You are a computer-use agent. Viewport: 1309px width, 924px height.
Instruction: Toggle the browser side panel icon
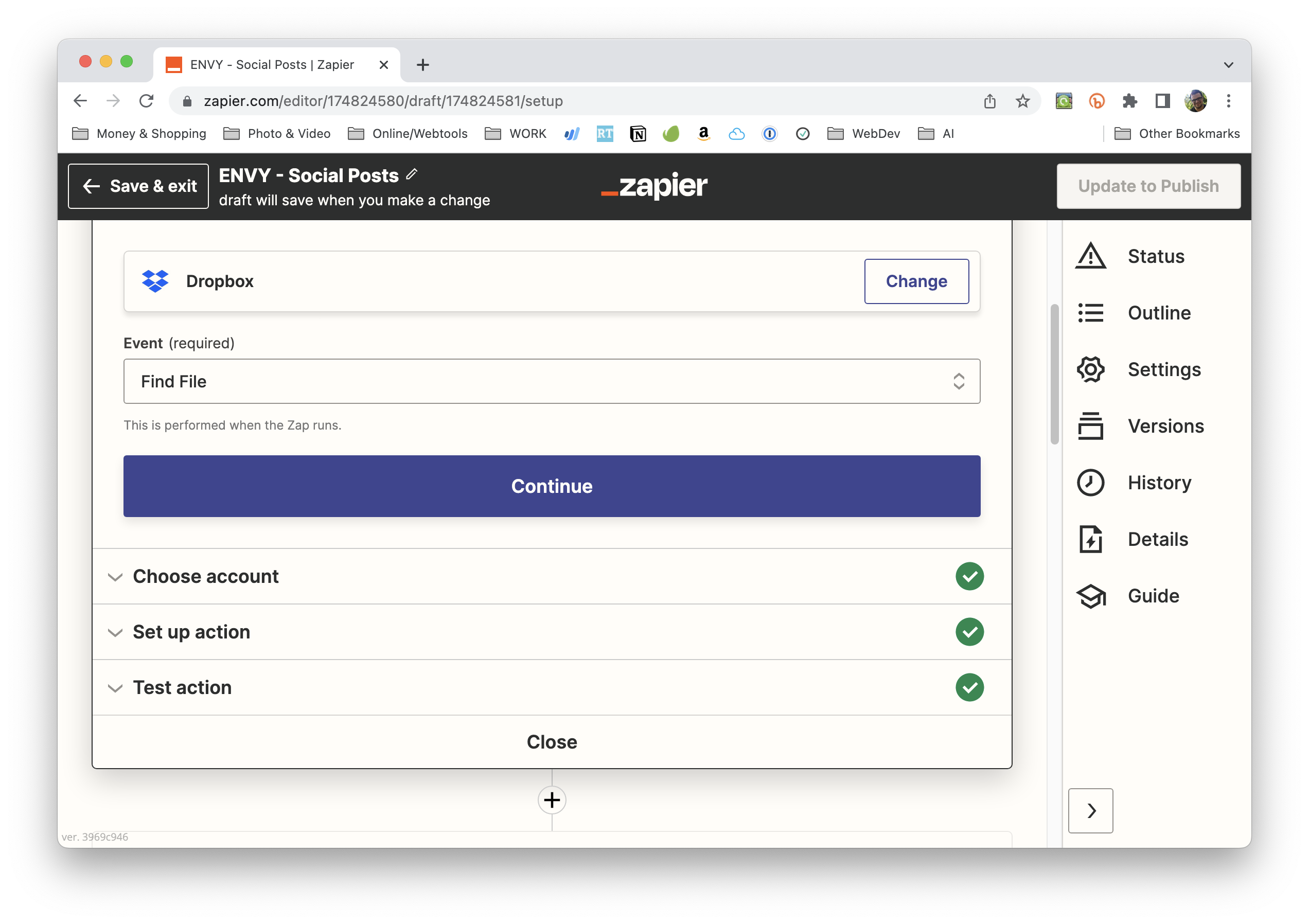pos(1162,101)
